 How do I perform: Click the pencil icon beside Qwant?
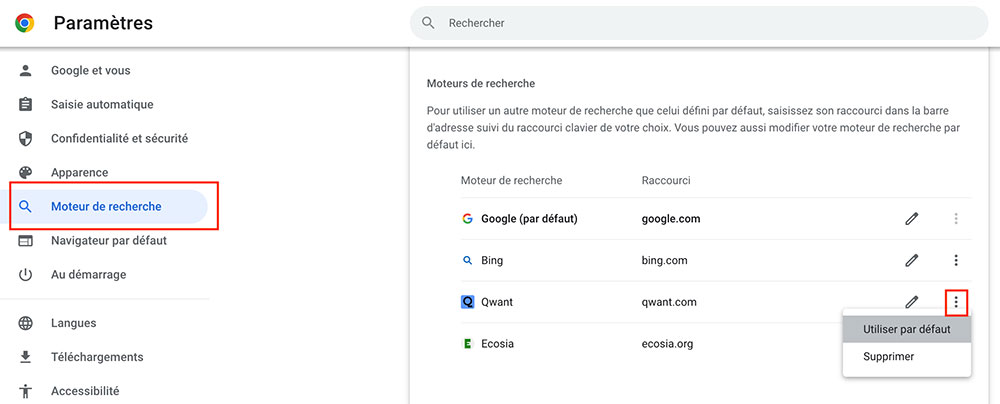912,302
